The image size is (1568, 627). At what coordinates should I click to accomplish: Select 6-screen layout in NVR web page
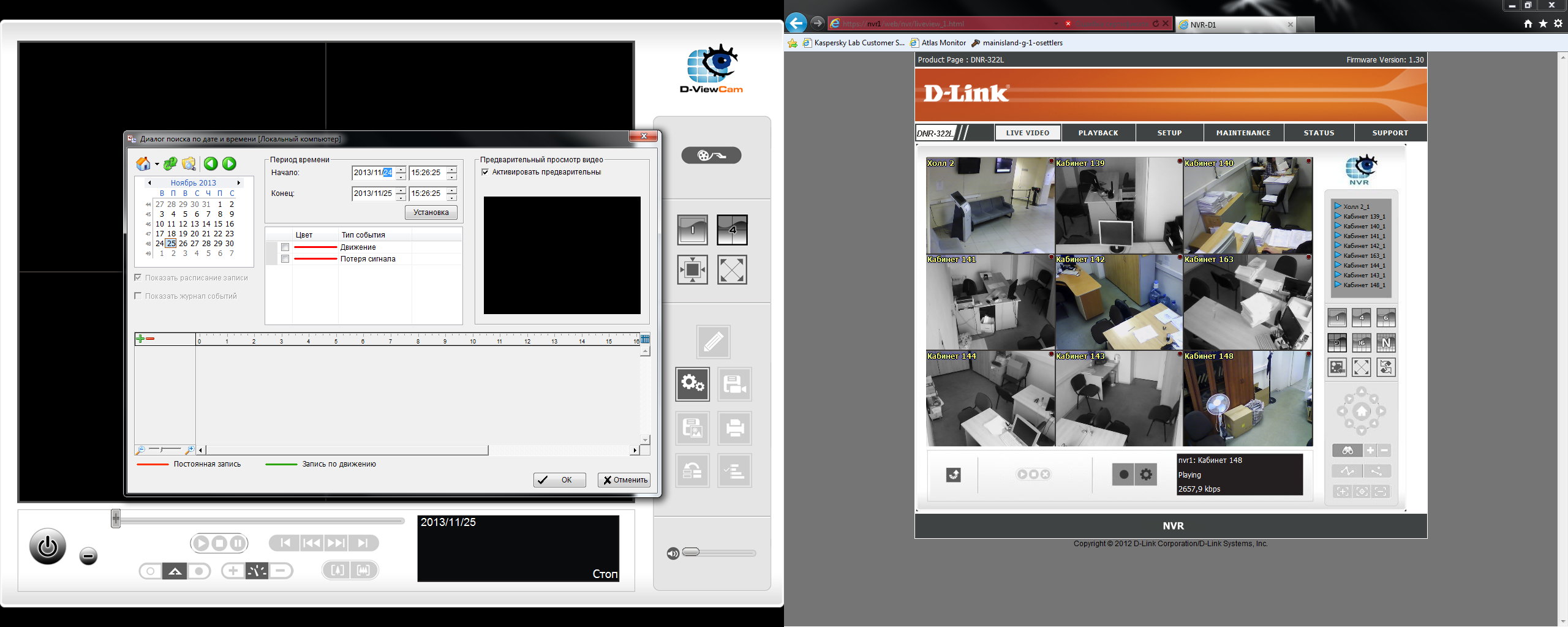pos(1386,318)
